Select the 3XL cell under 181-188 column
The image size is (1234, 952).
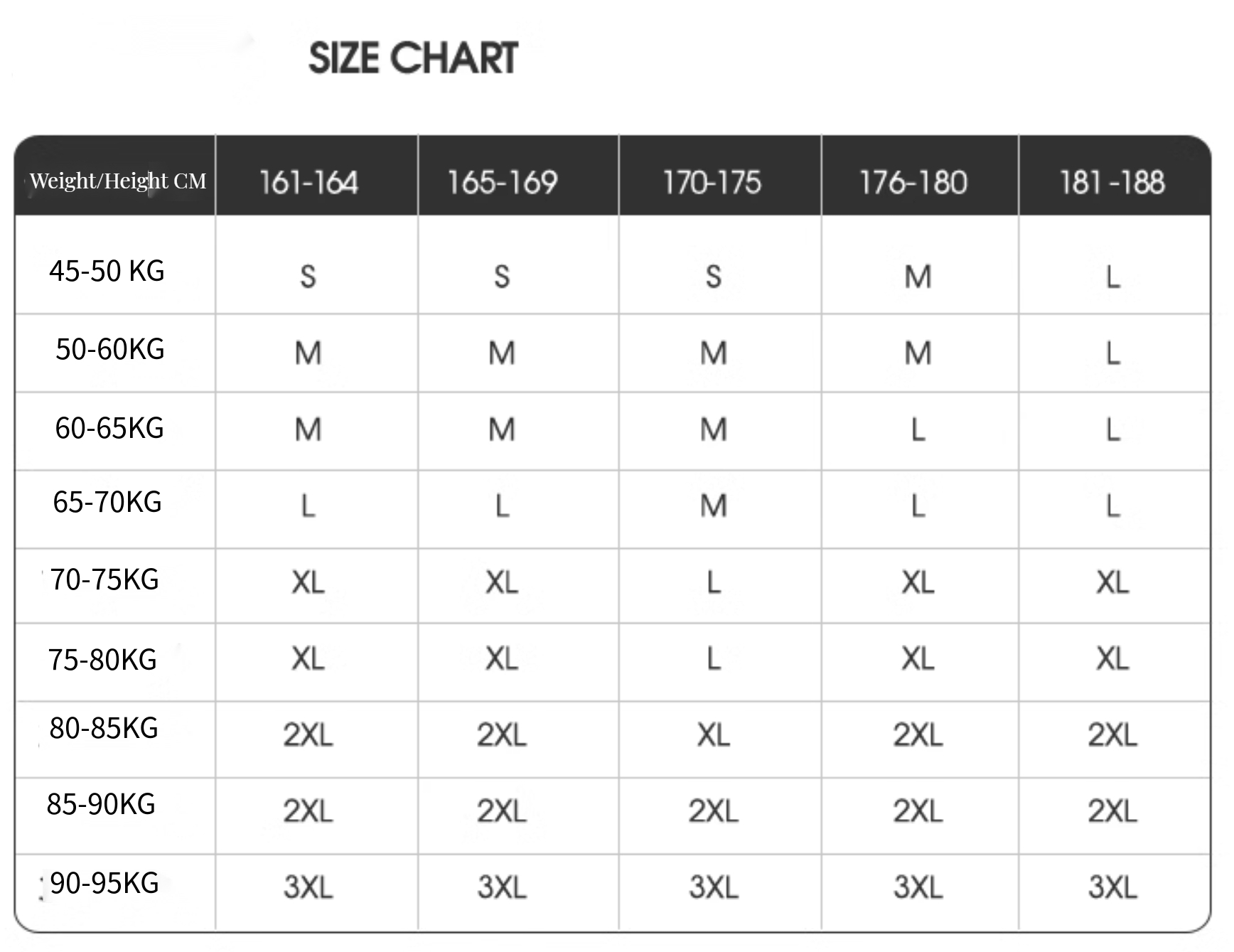tap(1112, 887)
